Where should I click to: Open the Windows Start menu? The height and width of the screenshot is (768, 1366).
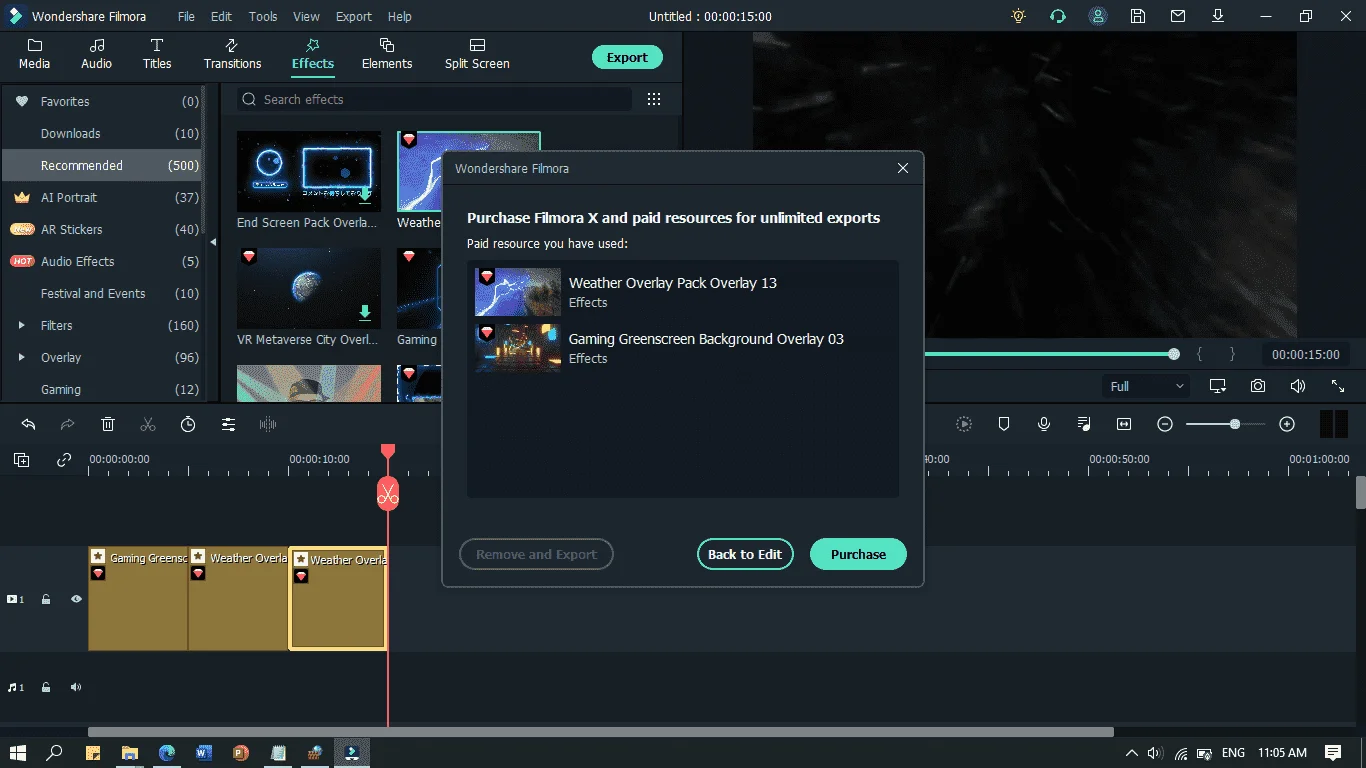[x=17, y=752]
